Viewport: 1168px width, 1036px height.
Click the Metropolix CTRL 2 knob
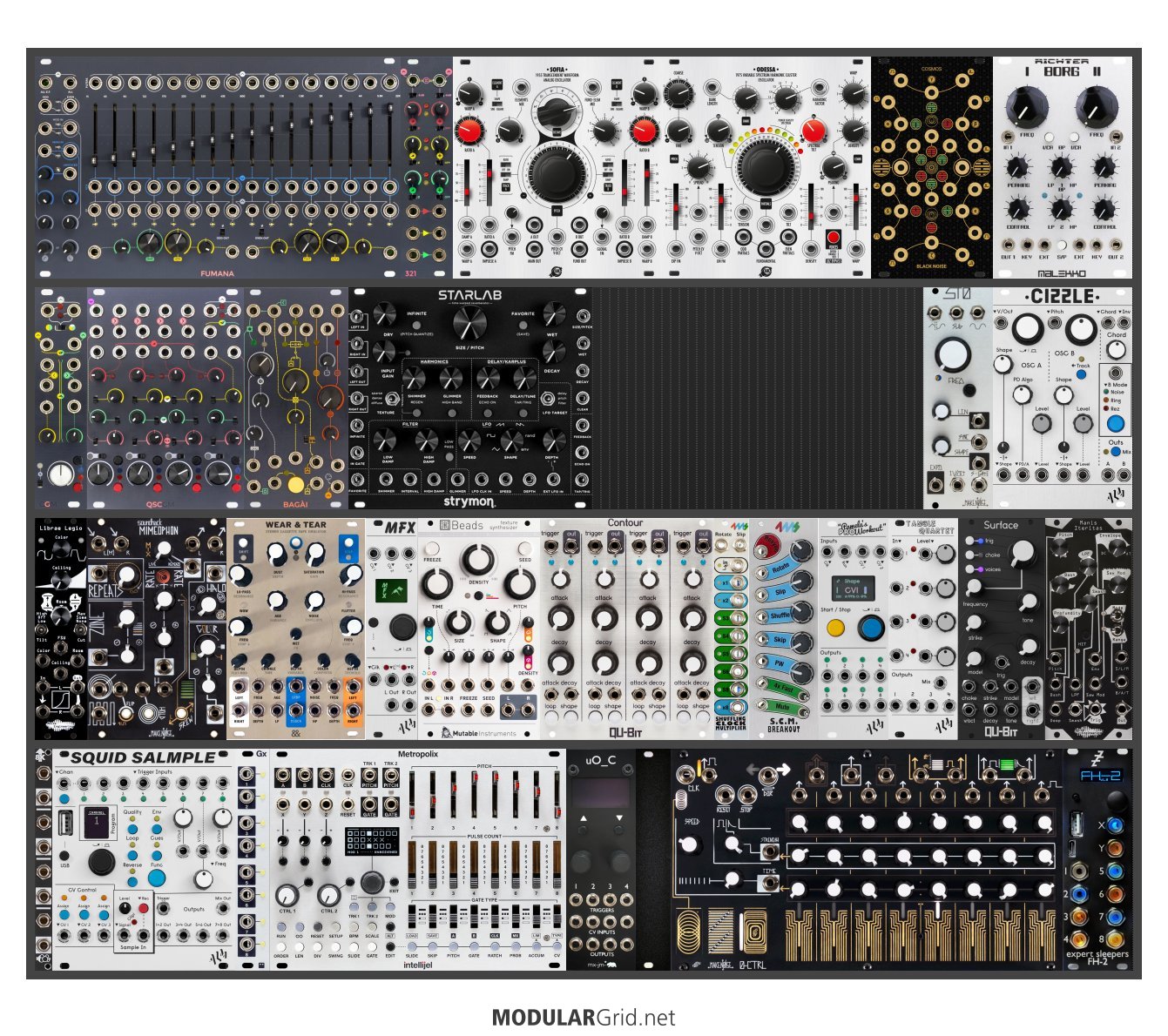[329, 896]
